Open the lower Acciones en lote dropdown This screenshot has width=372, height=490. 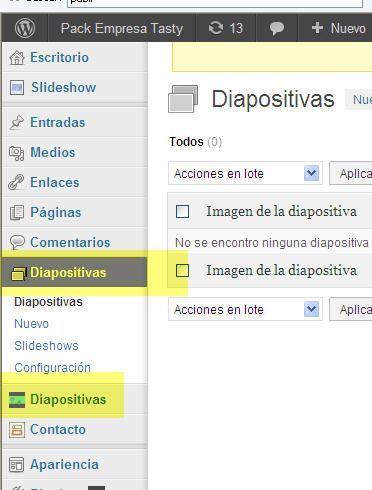point(245,309)
